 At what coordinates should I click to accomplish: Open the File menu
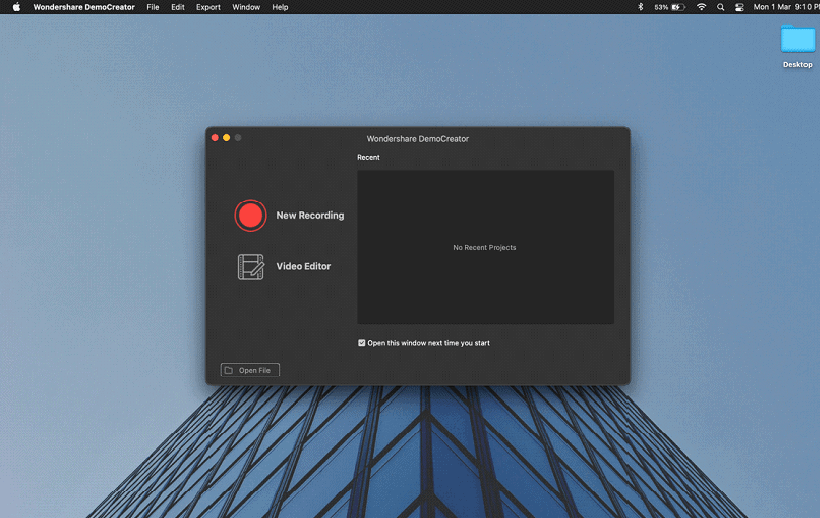point(153,7)
